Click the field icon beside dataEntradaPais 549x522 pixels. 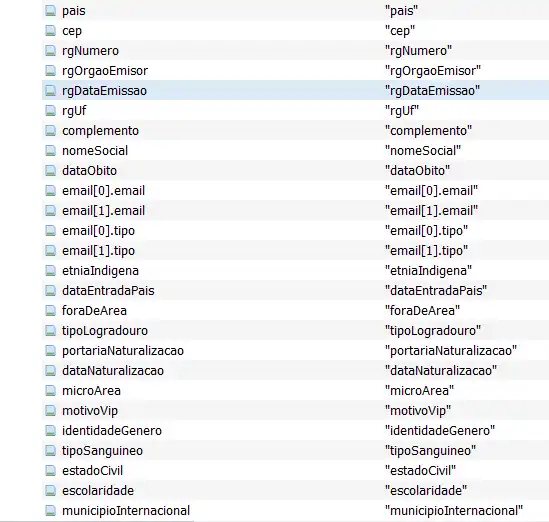[50, 290]
